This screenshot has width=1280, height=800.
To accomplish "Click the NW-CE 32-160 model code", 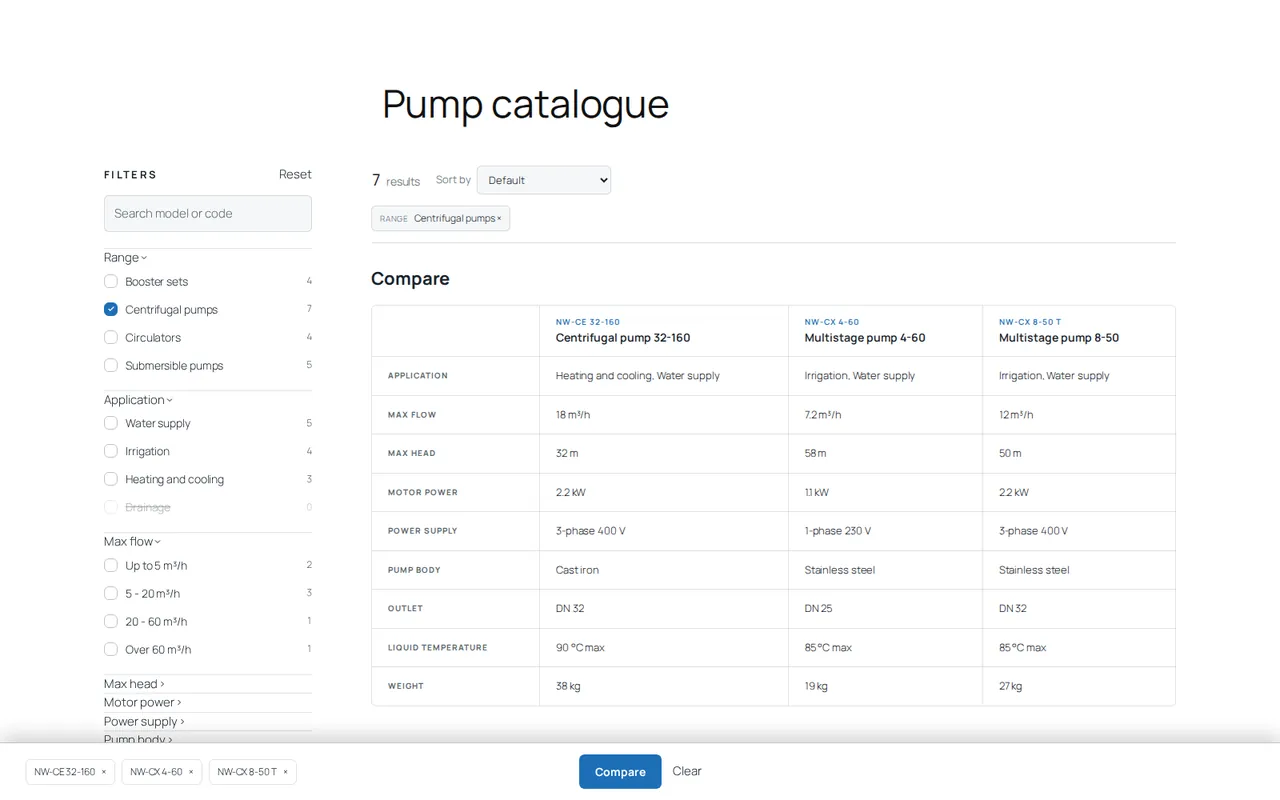I will 588,322.
